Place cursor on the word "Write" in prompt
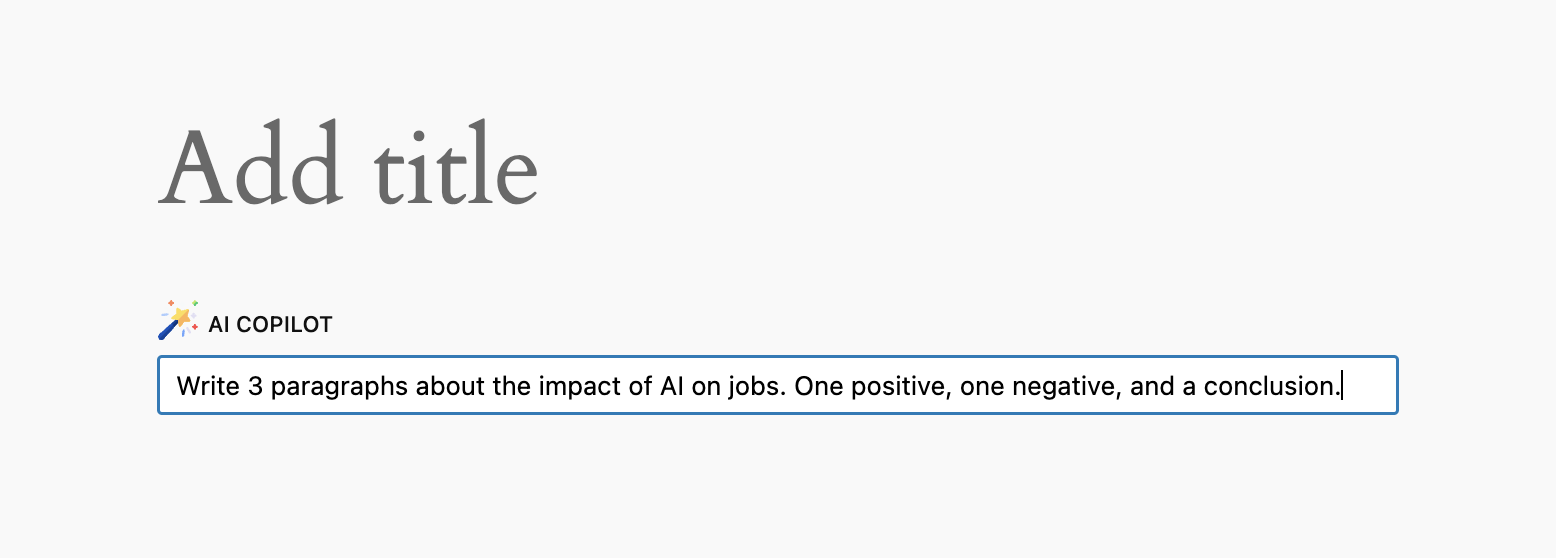This screenshot has height=558, width=1556. [207, 386]
